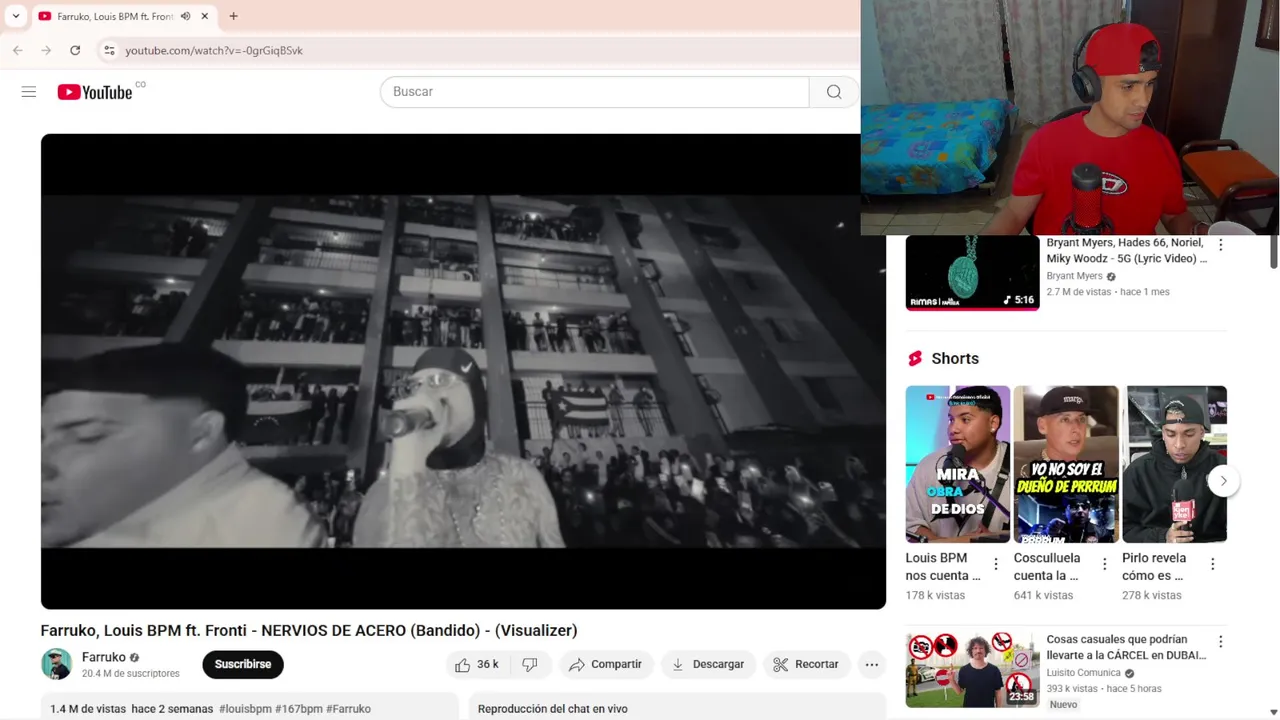The width and height of the screenshot is (1280, 720).
Task: Open options for Cosculluela short
Action: click(1104, 565)
